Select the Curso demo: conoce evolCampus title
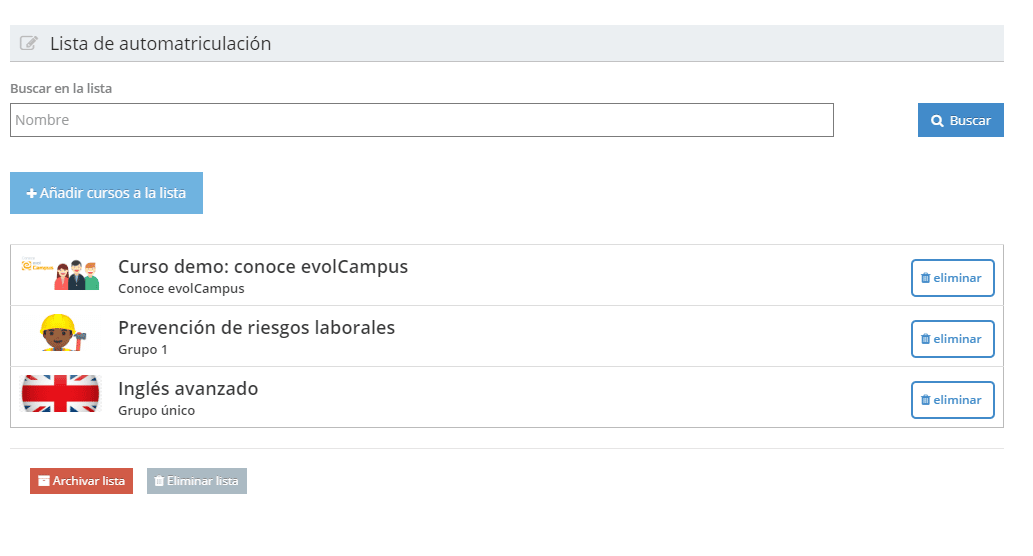The width and height of the screenshot is (1033, 556). [x=263, y=267]
